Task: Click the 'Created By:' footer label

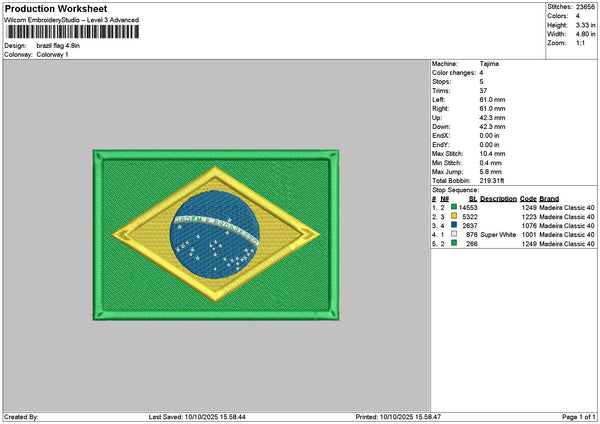Action: tap(21, 417)
